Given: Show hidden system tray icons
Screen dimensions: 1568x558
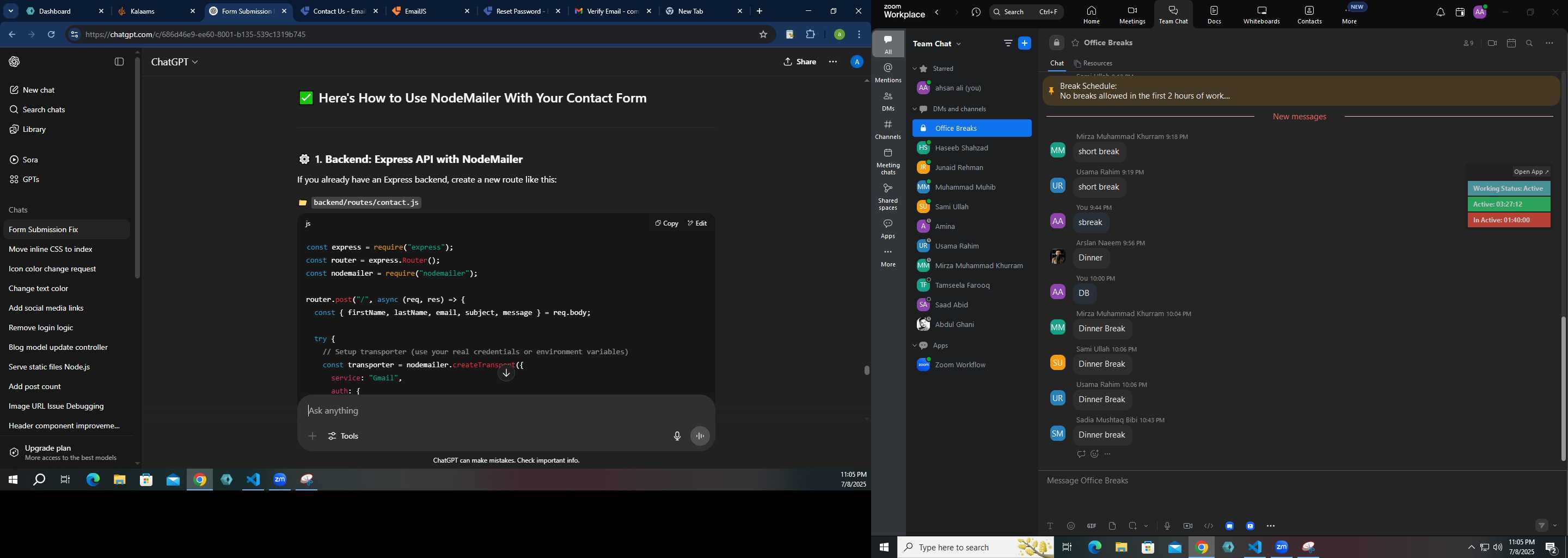Looking at the screenshot, I should click(1471, 548).
